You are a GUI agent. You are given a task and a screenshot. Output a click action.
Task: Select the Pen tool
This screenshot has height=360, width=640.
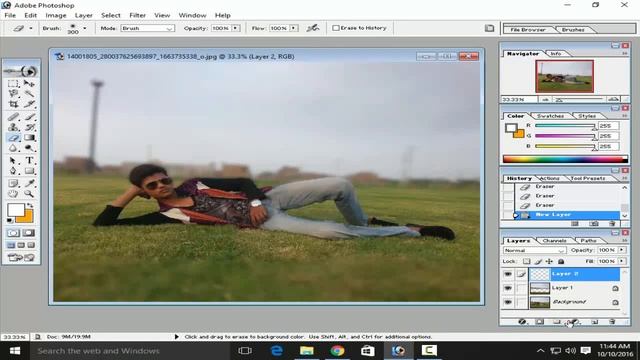[x=13, y=171]
